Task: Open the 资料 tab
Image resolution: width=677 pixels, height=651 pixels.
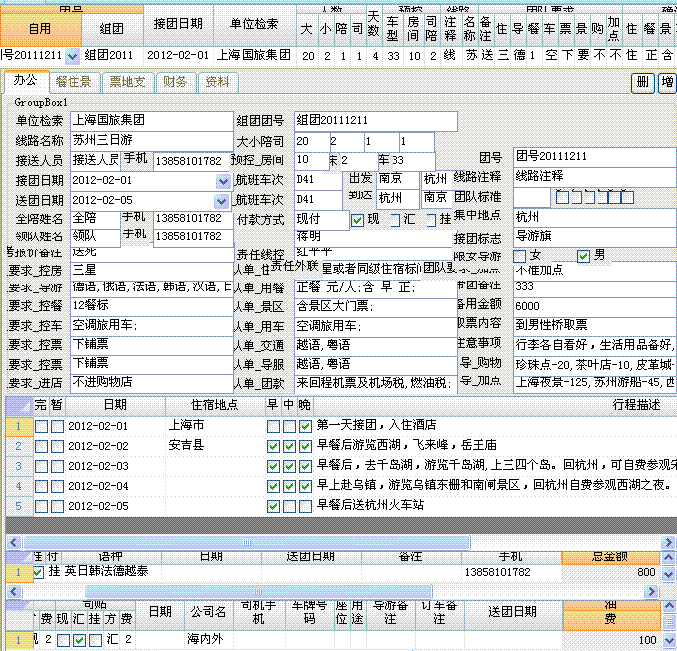Action: (217, 82)
